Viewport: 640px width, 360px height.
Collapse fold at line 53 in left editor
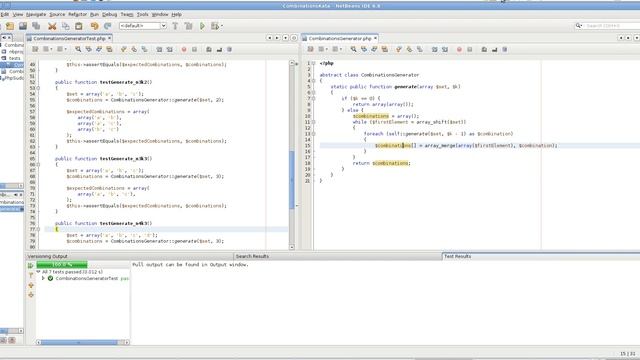pyautogui.click(x=38, y=88)
